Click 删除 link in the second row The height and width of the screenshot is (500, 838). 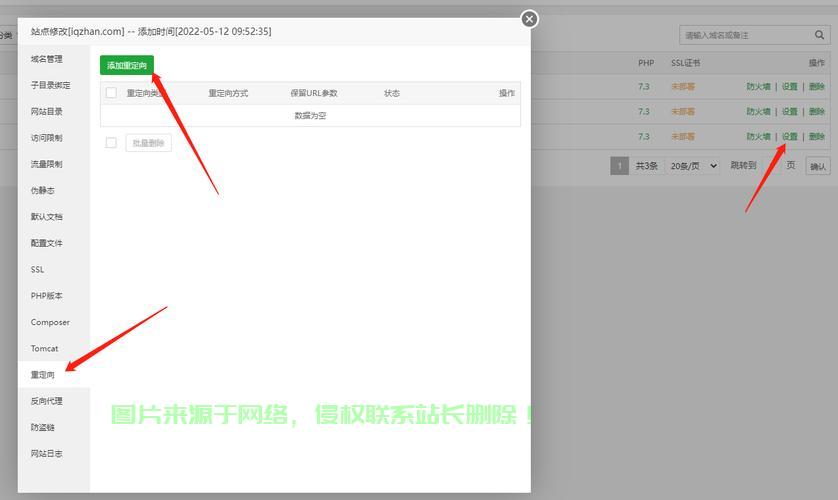click(817, 112)
